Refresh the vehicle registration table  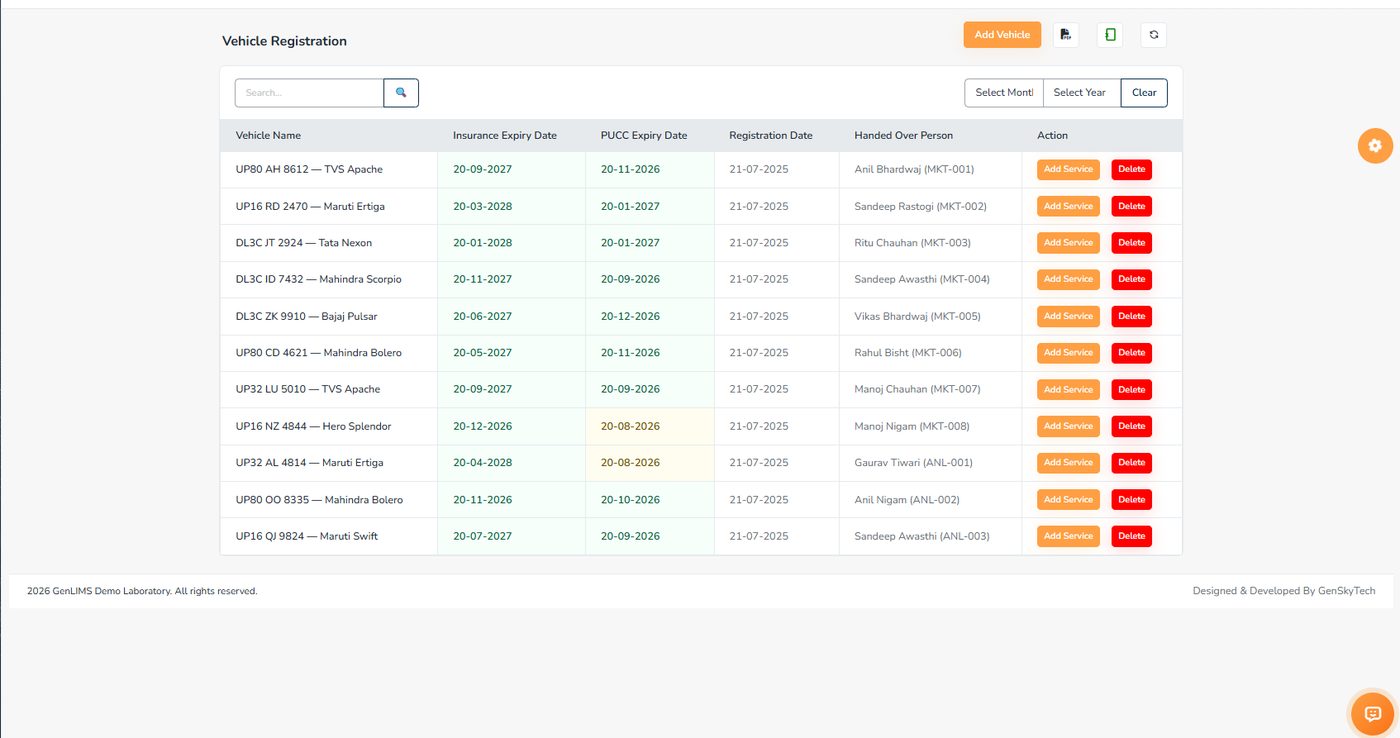(x=1154, y=35)
